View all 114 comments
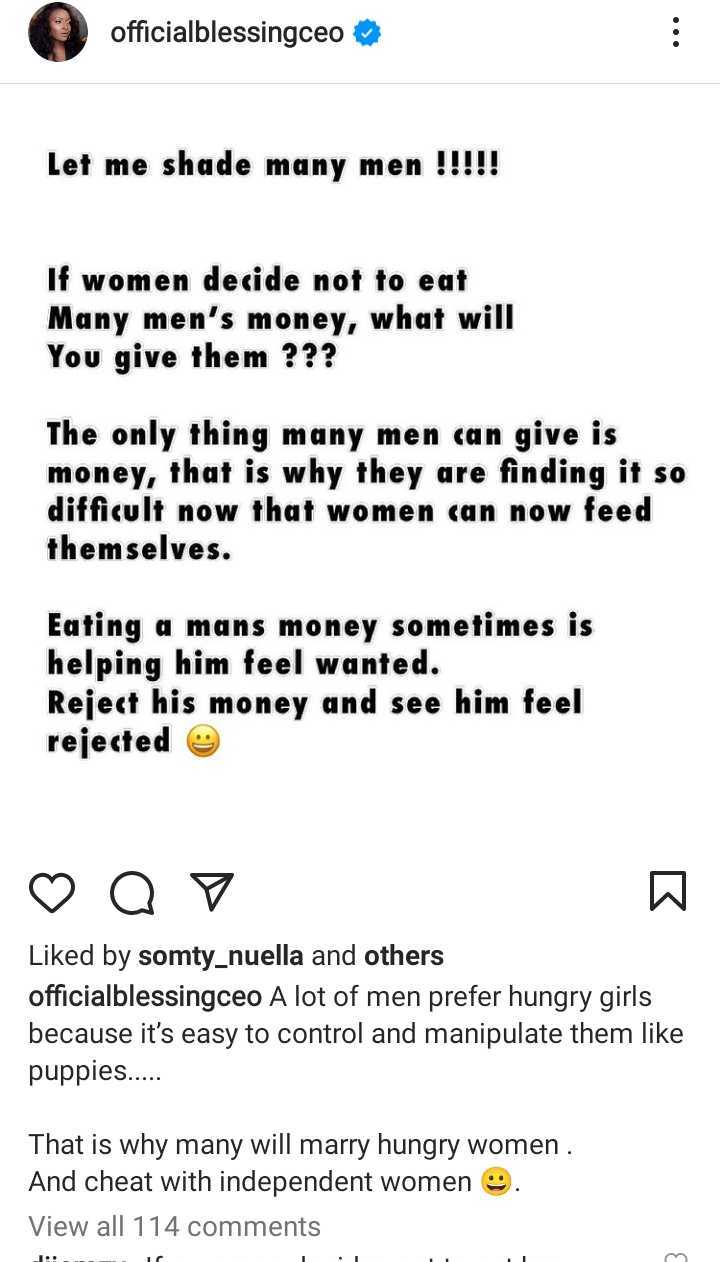 [x=175, y=1226]
